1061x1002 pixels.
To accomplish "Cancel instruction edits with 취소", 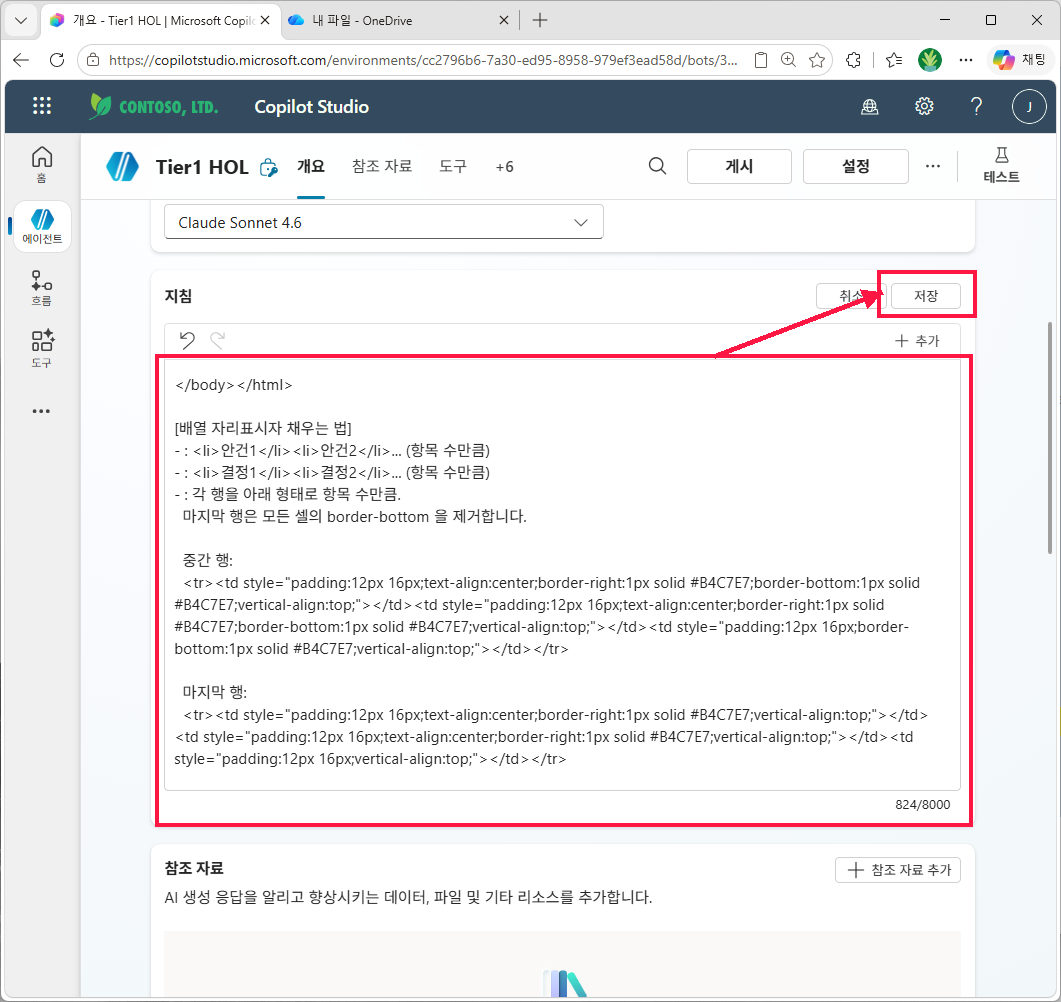I will (850, 296).
